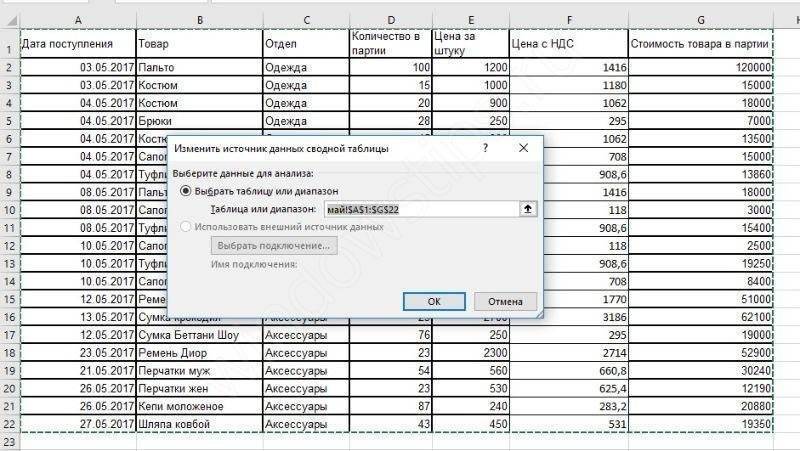Viewport: 800px width, 451px height.
Task: Click the 'Товар' header cell
Action: (x=198, y=44)
